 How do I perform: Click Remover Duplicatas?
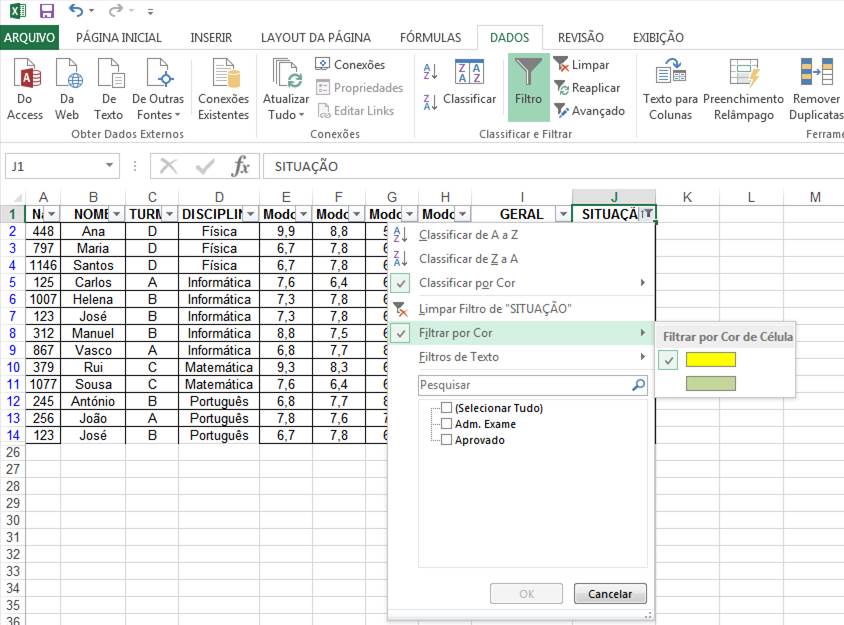[x=816, y=89]
